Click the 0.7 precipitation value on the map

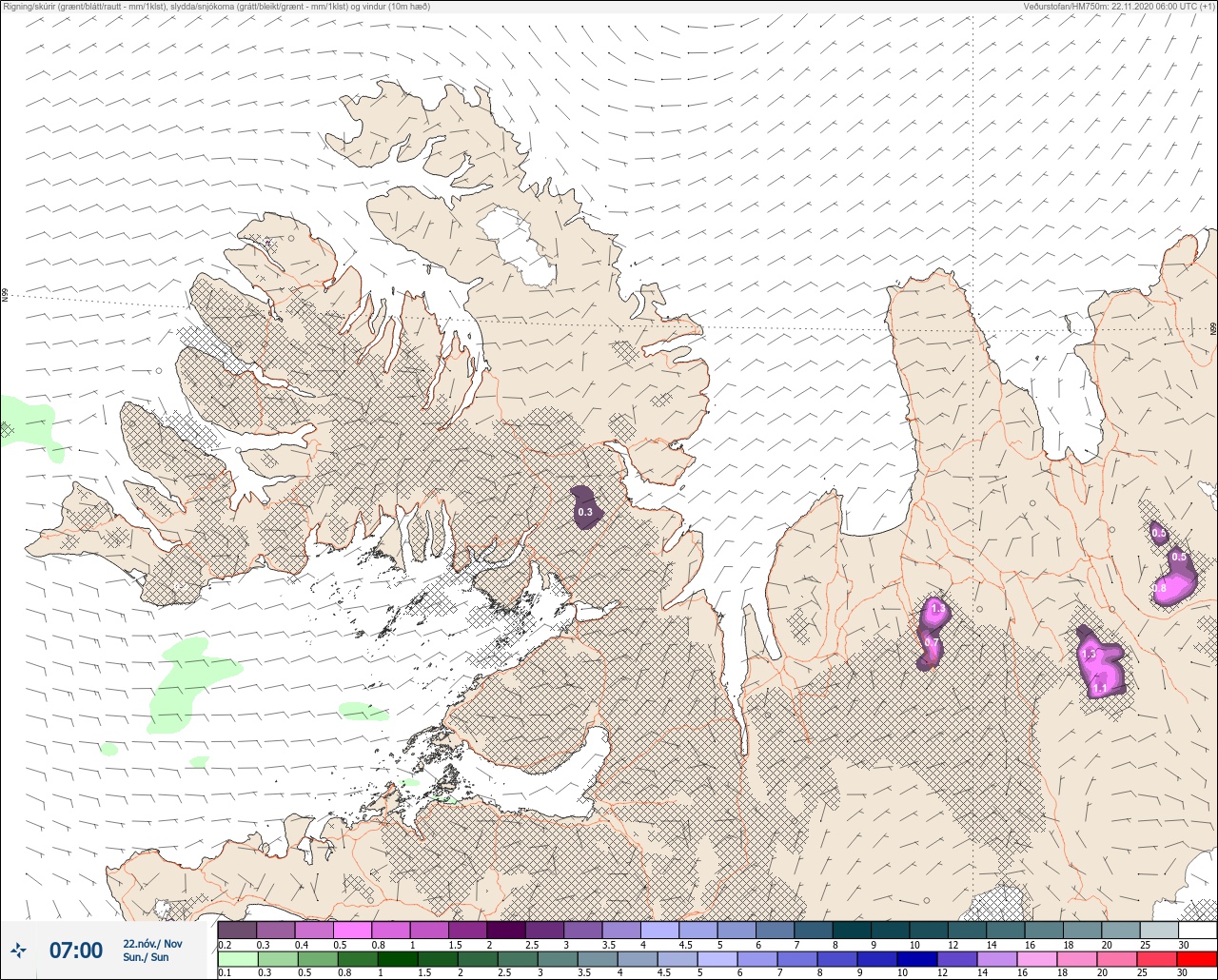(932, 642)
